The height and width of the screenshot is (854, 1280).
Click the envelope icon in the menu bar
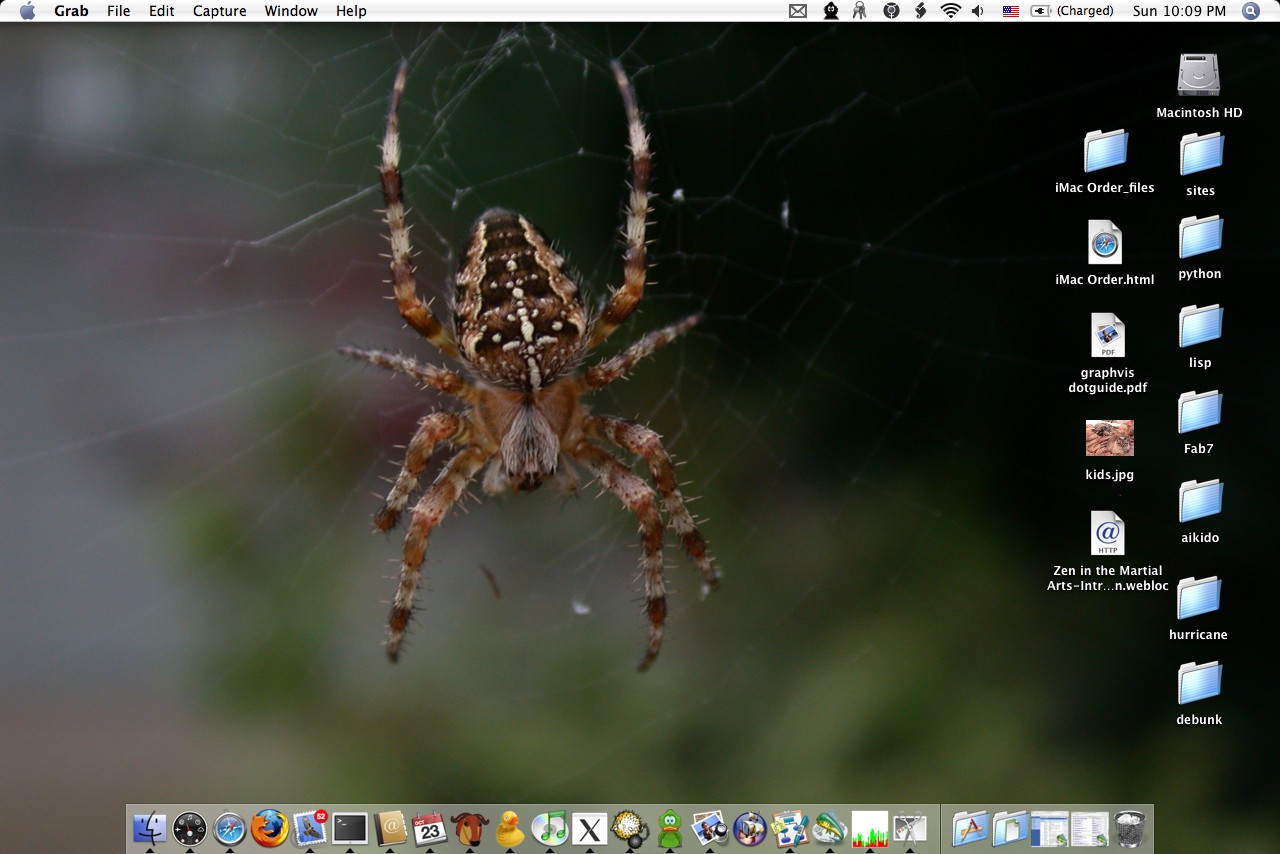[798, 11]
